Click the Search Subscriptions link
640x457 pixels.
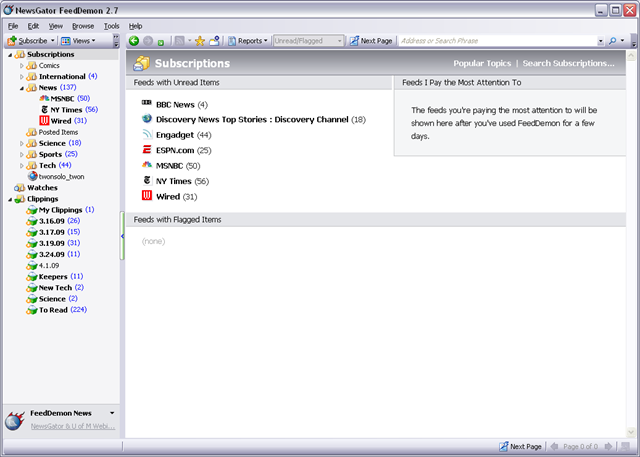tap(568, 63)
